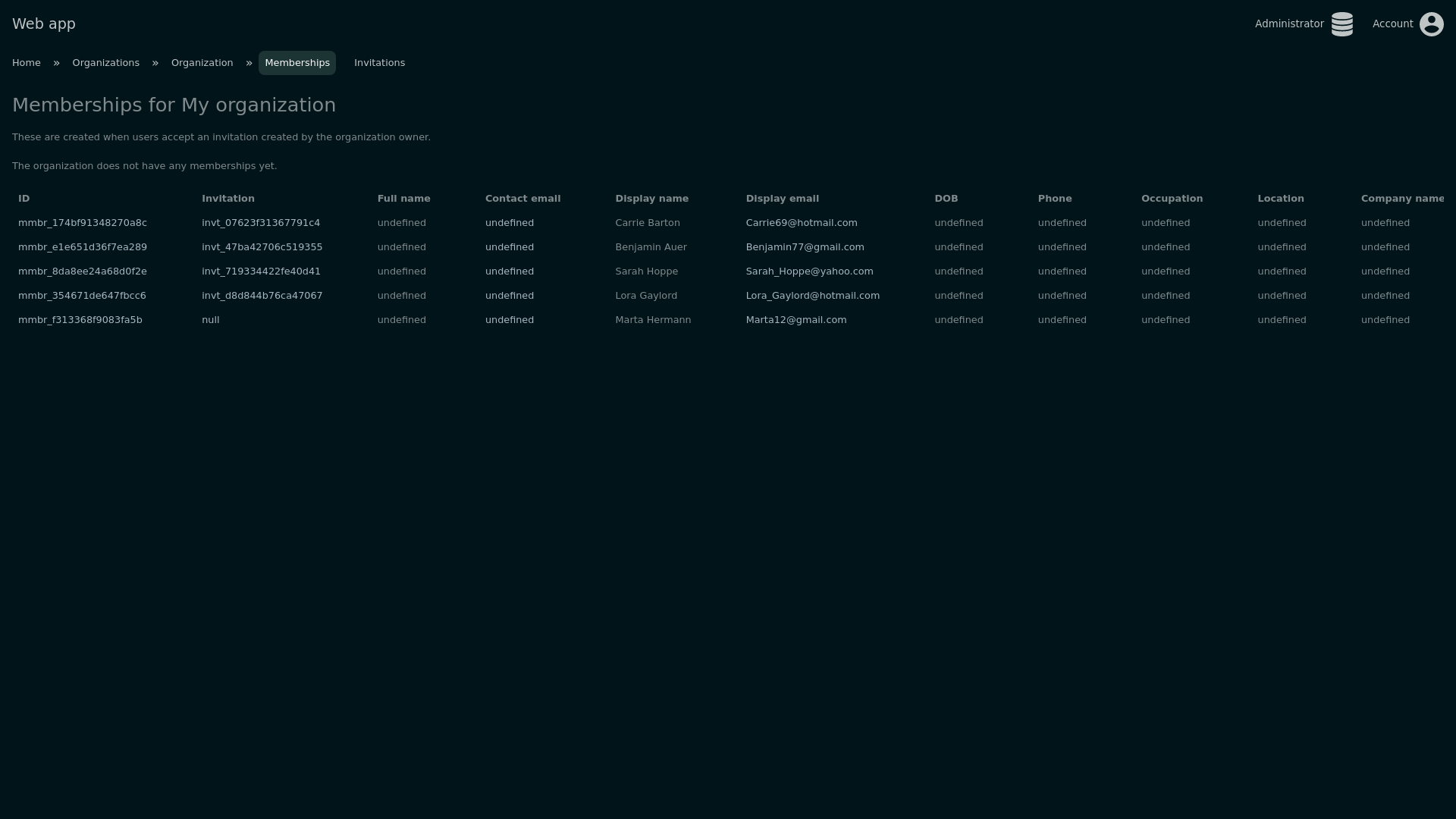Screen dimensions: 1456x819
Task: Open invitation invt_47ba42706c519355
Action: click(x=262, y=247)
